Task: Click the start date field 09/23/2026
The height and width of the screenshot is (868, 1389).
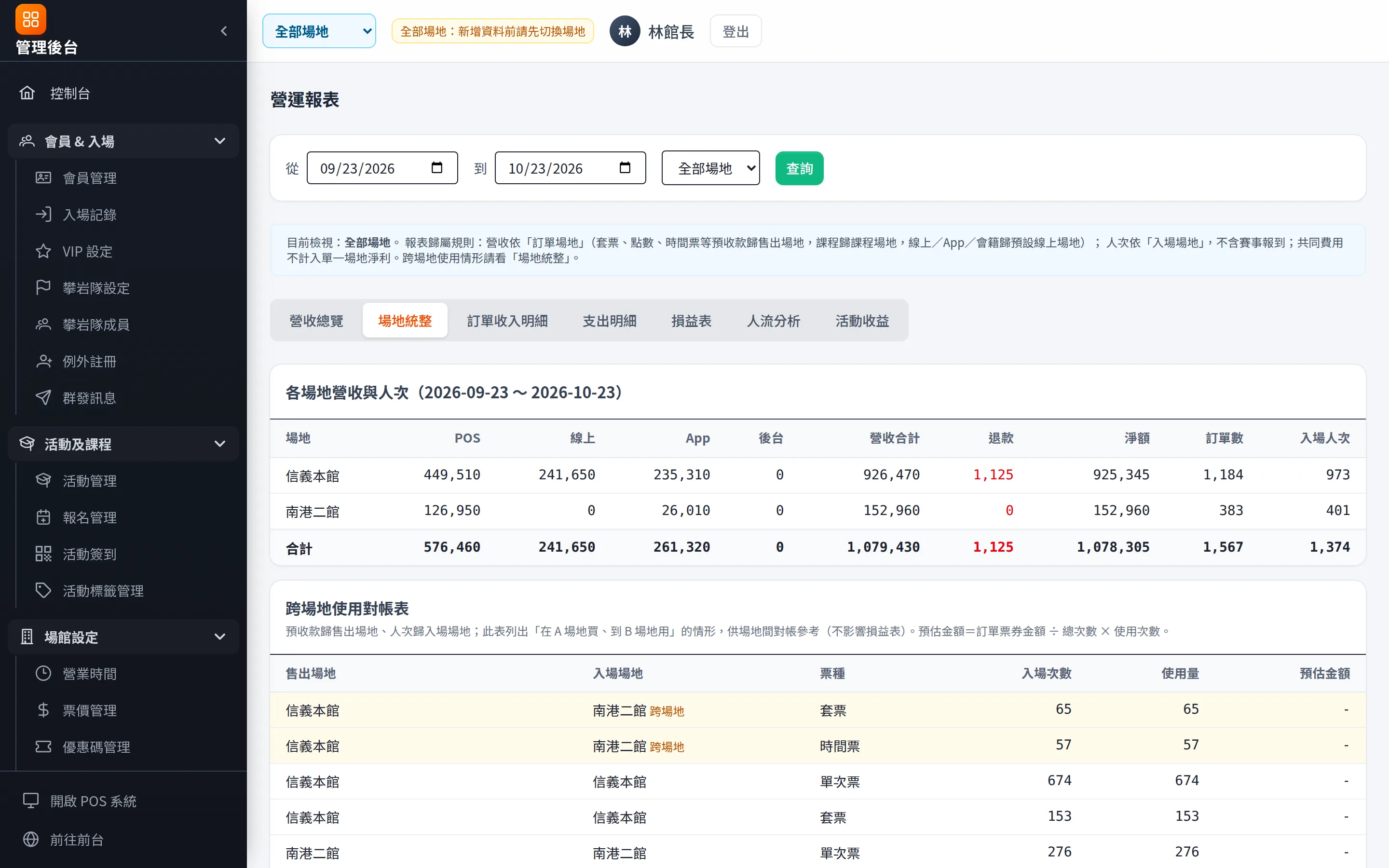Action: pyautogui.click(x=382, y=168)
